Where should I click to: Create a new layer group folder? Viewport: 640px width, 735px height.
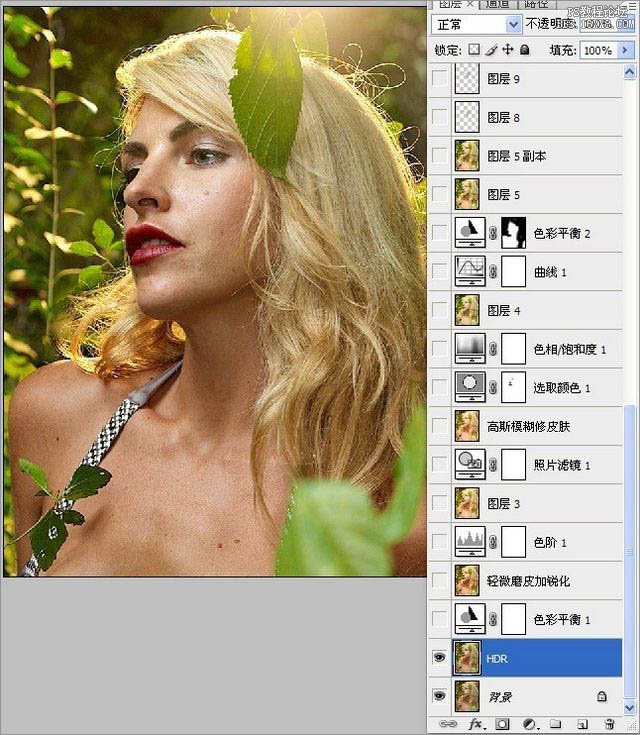click(x=556, y=724)
